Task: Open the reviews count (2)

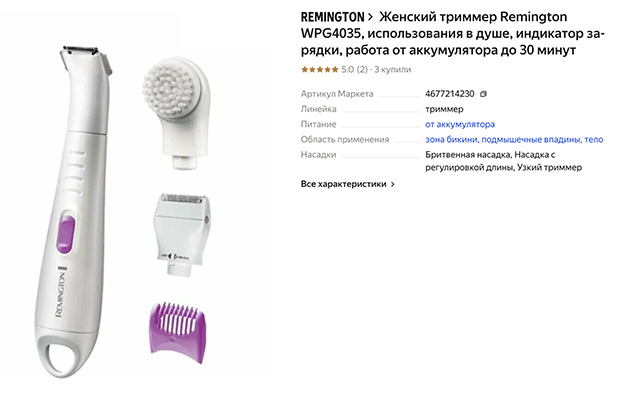Action: tap(362, 69)
